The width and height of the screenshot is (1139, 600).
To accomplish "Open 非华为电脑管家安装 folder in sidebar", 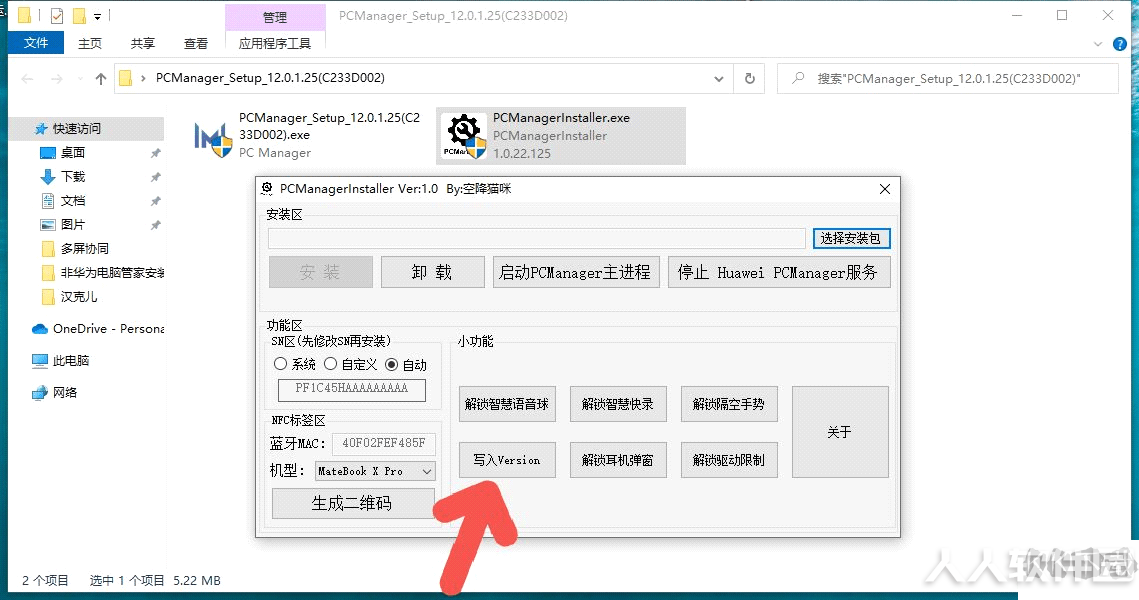I will pyautogui.click(x=112, y=272).
